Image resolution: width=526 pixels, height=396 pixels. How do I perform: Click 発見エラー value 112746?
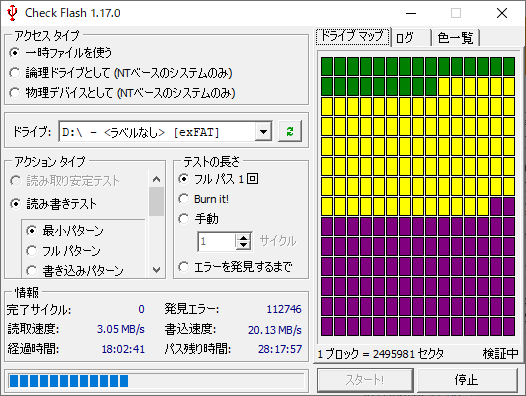pos(284,309)
